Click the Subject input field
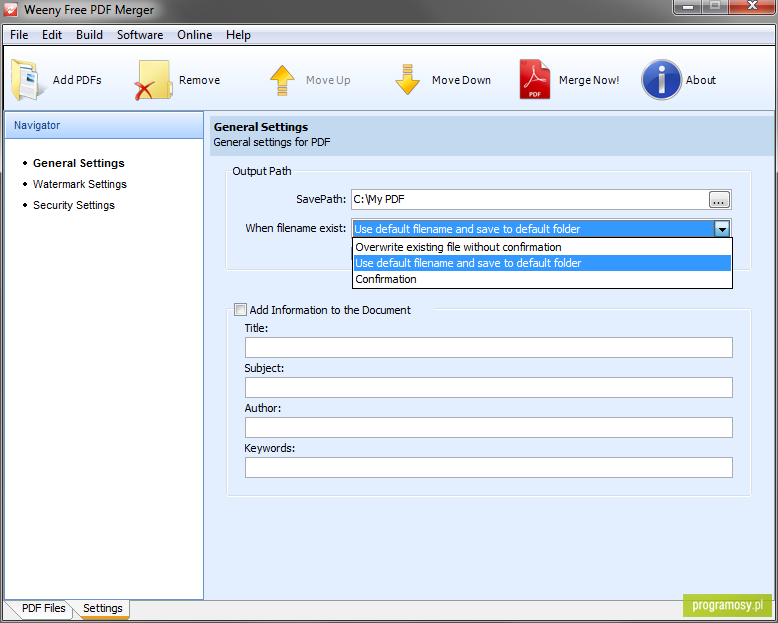This screenshot has height=623, width=778. [488, 387]
